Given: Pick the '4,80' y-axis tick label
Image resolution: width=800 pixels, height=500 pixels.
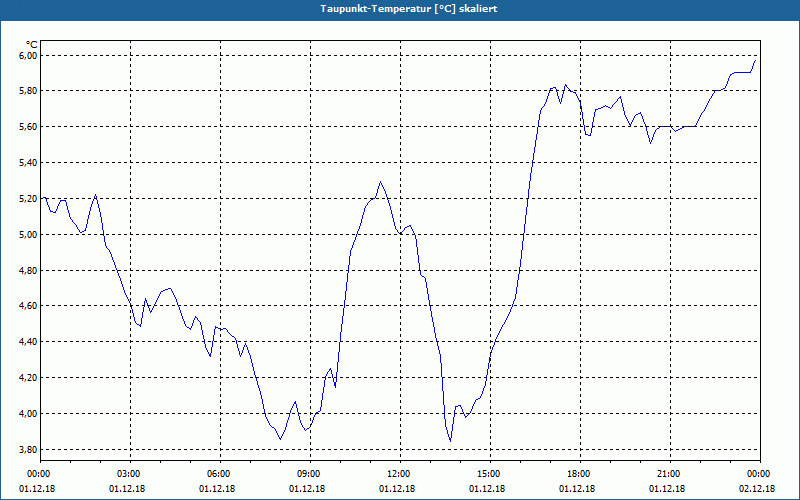Looking at the screenshot, I should [27, 270].
